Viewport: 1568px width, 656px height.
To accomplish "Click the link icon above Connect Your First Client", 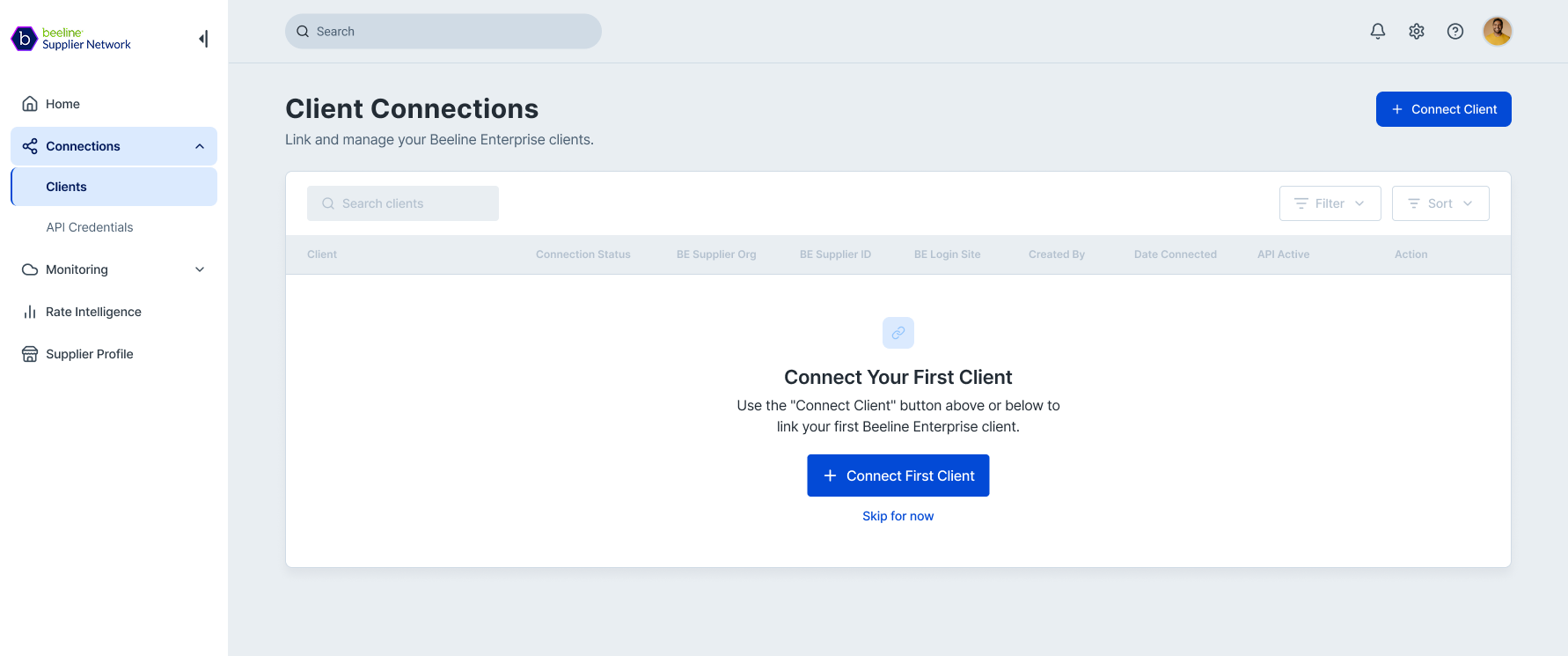I will point(898,333).
